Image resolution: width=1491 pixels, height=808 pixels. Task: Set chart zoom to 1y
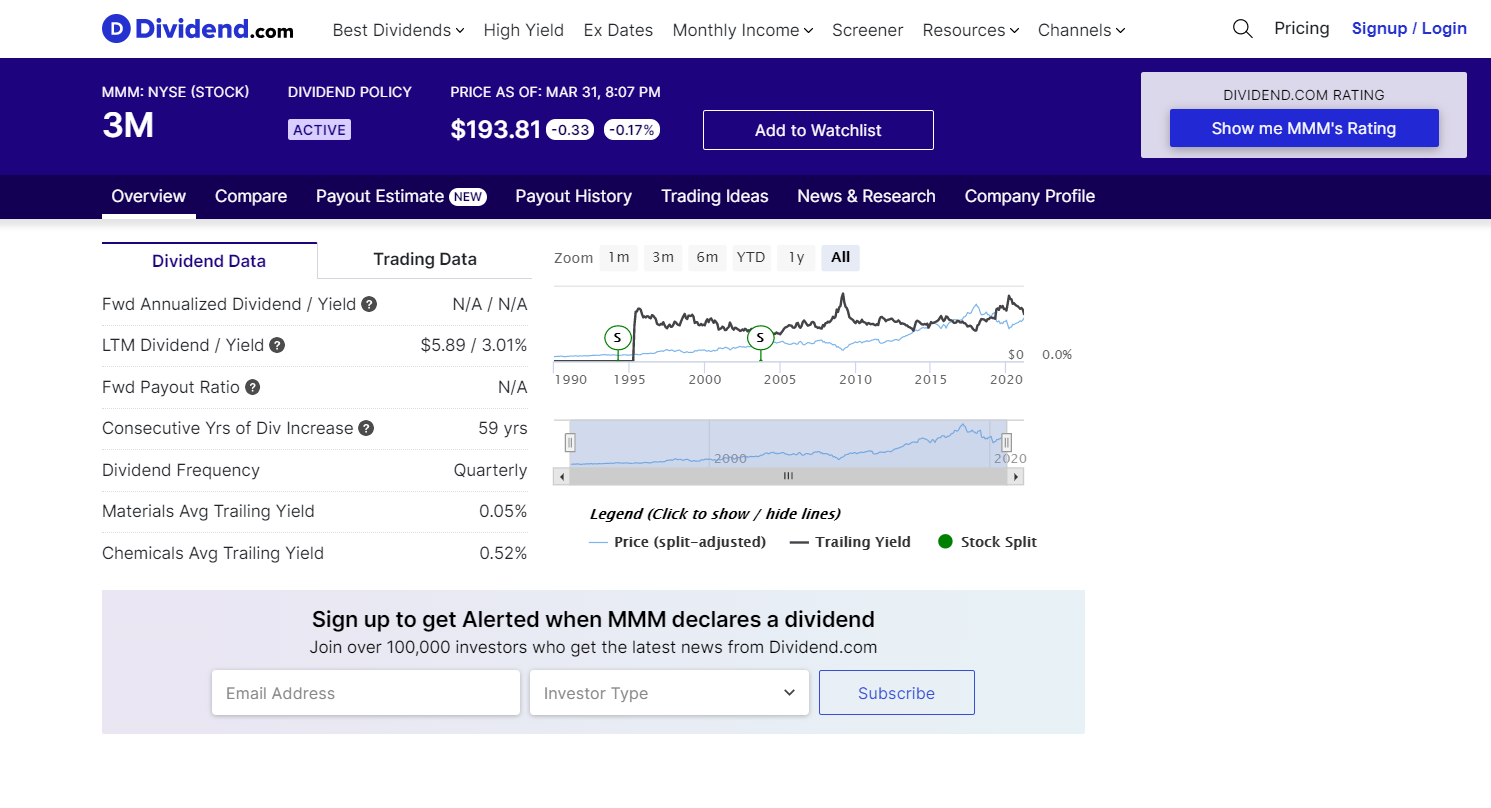pos(796,257)
